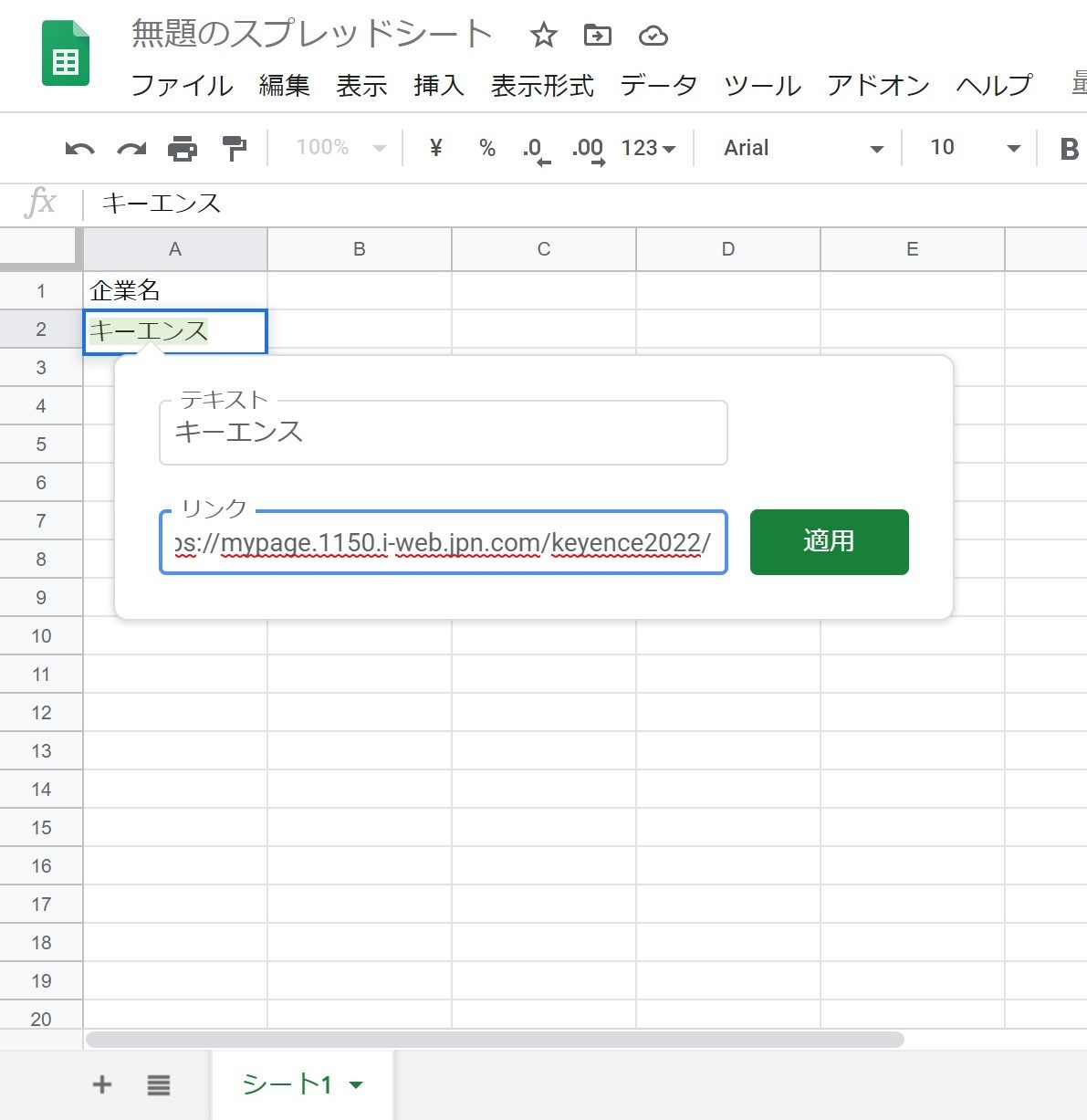
Task: Select cell A14
Action: [x=175, y=790]
